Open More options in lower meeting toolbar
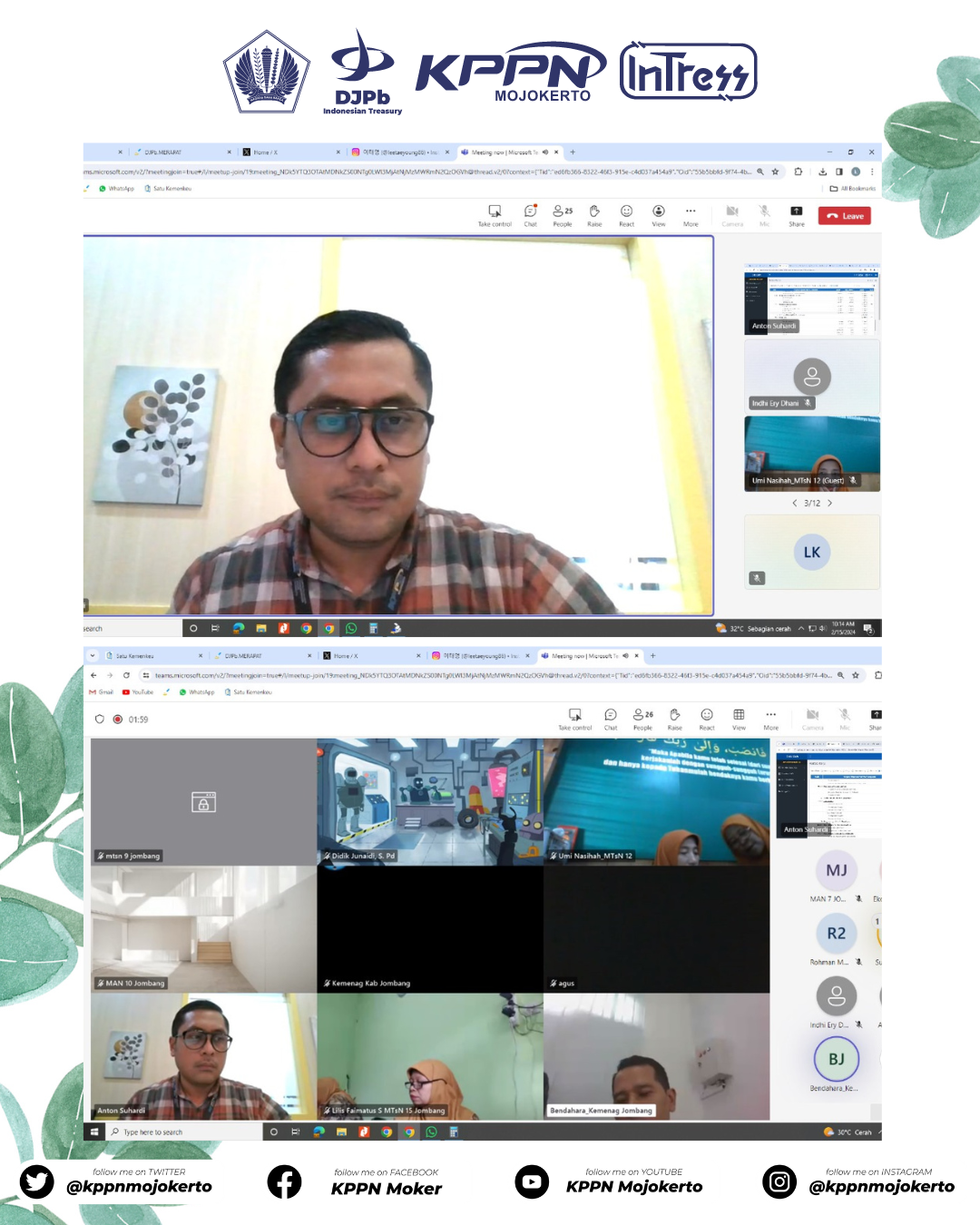Screen dimensions: 980x1225 tap(770, 718)
